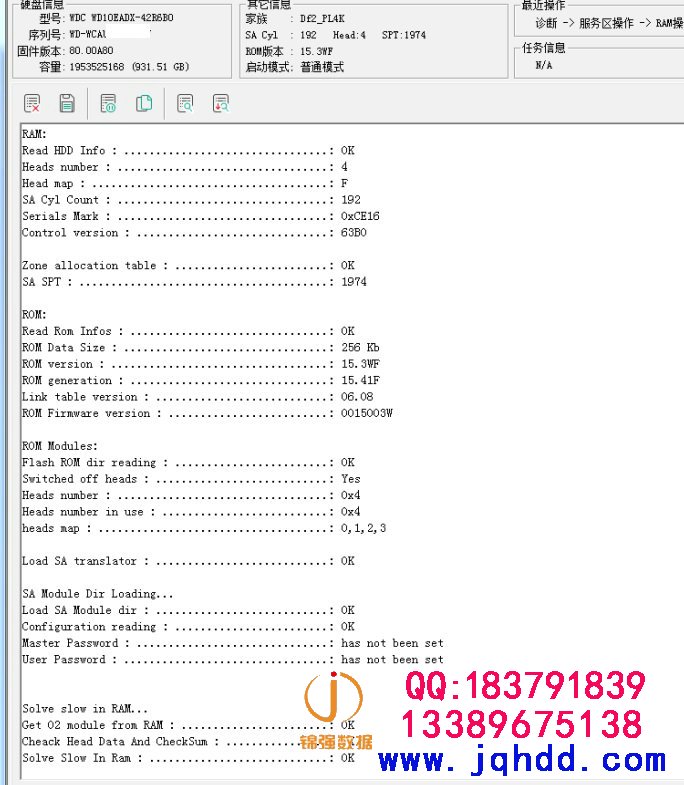Click the Master Password status line
Screen dimensions: 684x785
point(233,643)
